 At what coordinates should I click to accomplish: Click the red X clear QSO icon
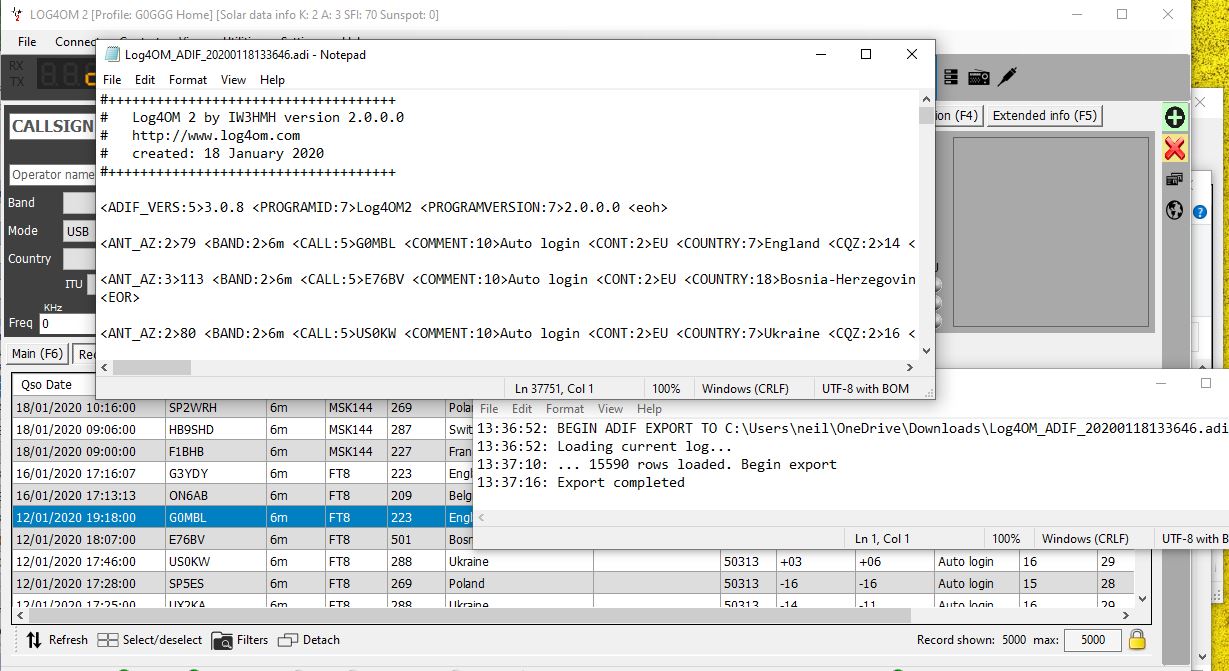[1175, 149]
